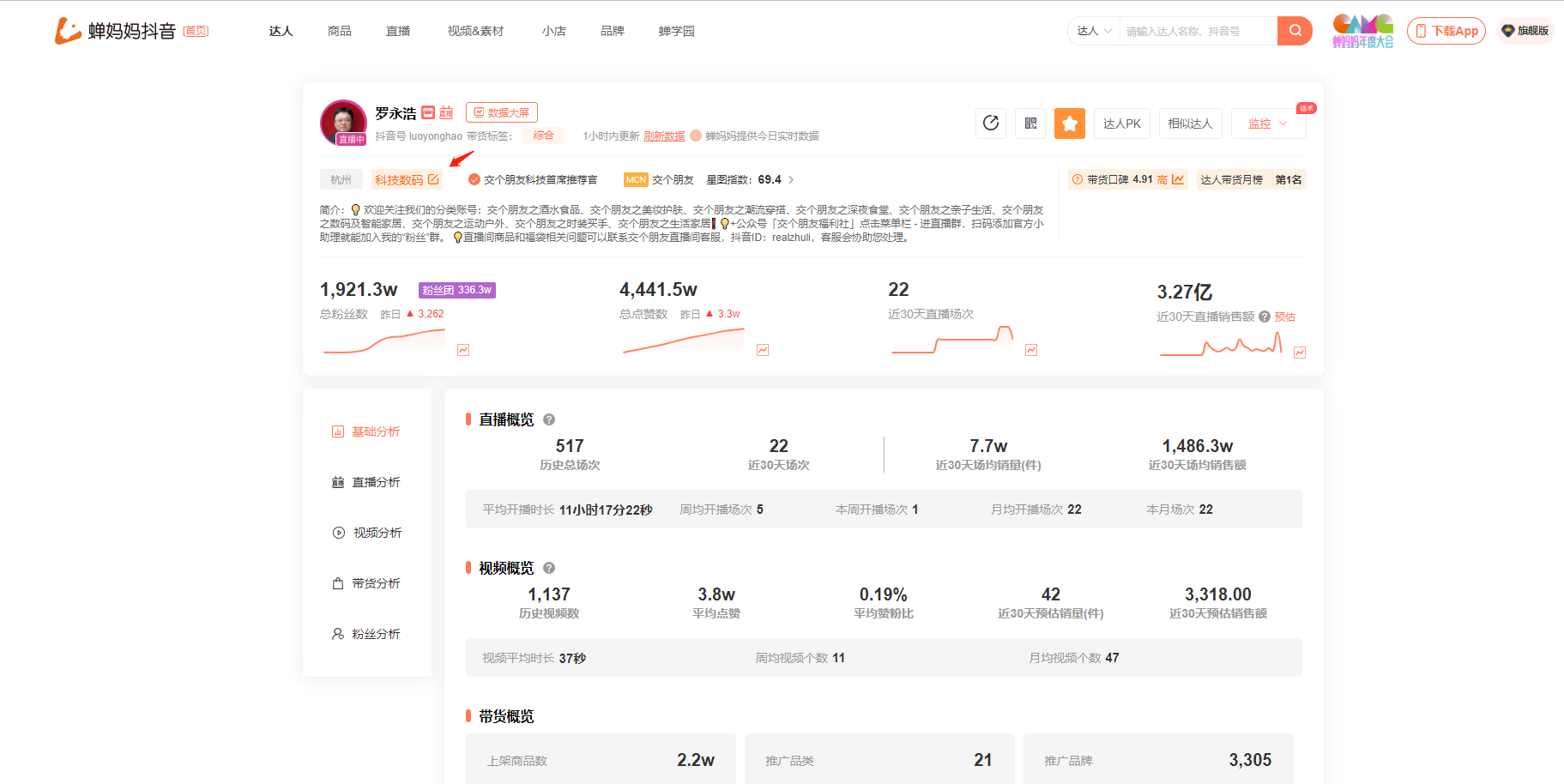Toggle the orange star favorite button
1564x784 pixels.
[x=1070, y=124]
